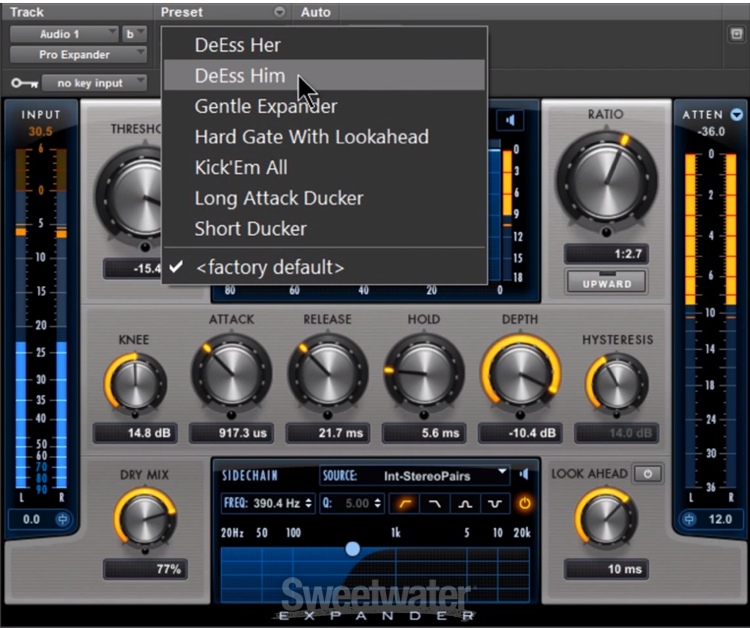The width and height of the screenshot is (750, 628).
Task: Click the key input key icon
Action: coord(24,83)
